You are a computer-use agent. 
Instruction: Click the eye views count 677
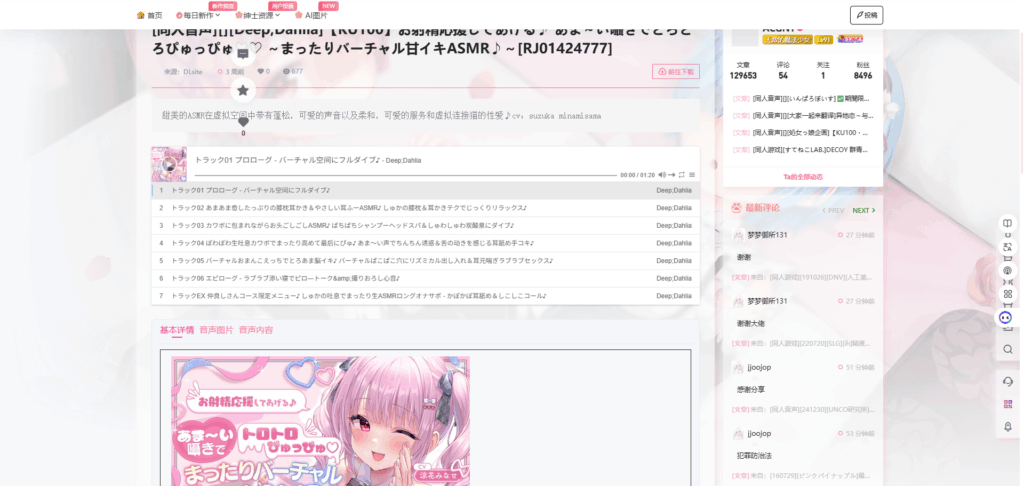pyautogui.click(x=293, y=71)
